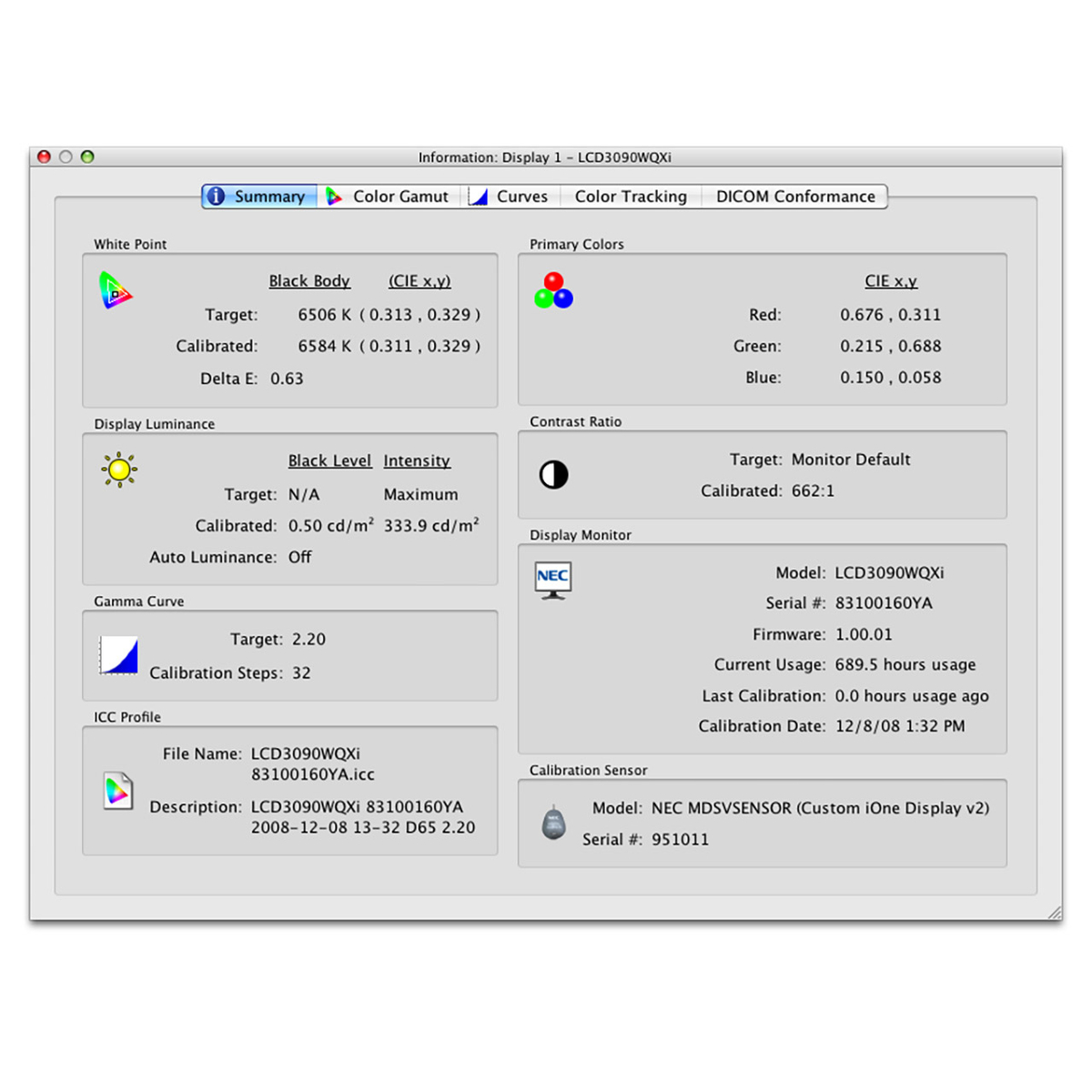Open the Color Gamut tab
Viewport: 1092px width, 1092px height.
pyautogui.click(x=389, y=197)
